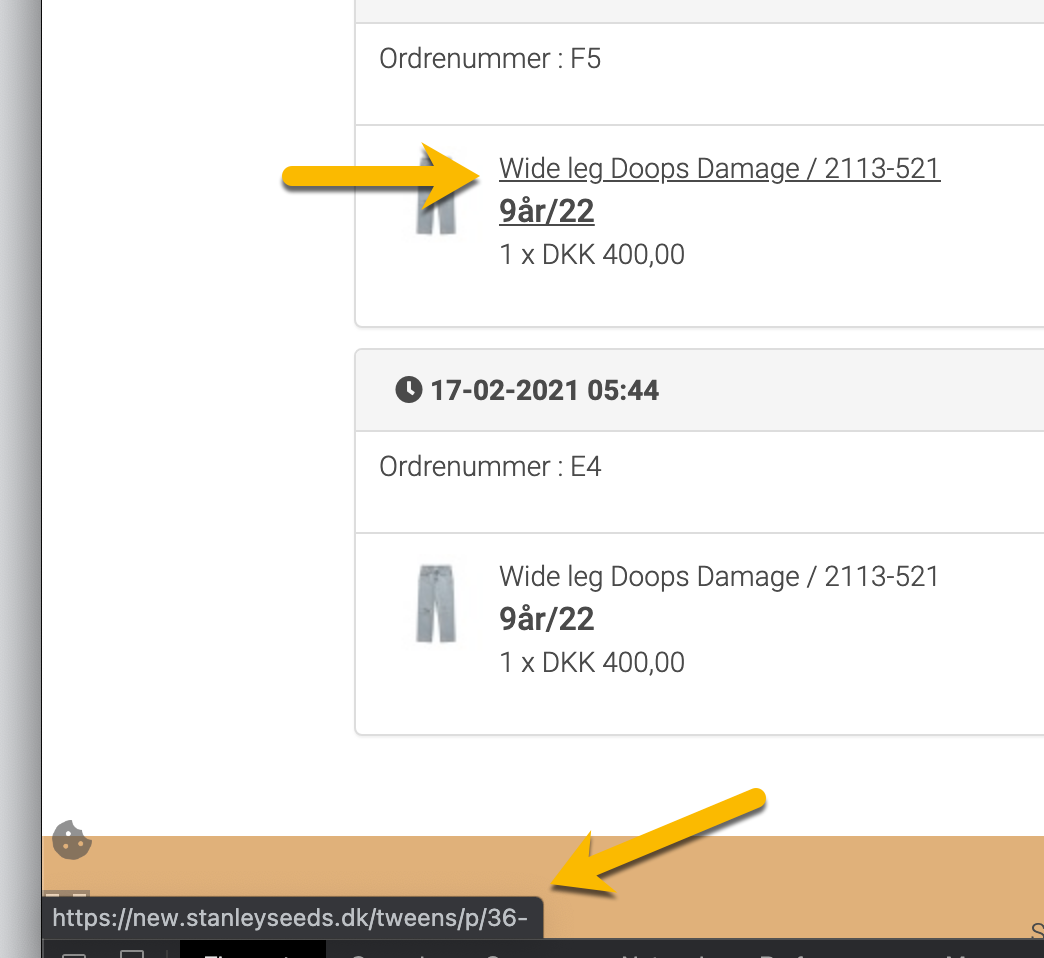This screenshot has width=1044, height=958.
Task: Switch to the DevTools Elements tab
Action: [x=253, y=952]
